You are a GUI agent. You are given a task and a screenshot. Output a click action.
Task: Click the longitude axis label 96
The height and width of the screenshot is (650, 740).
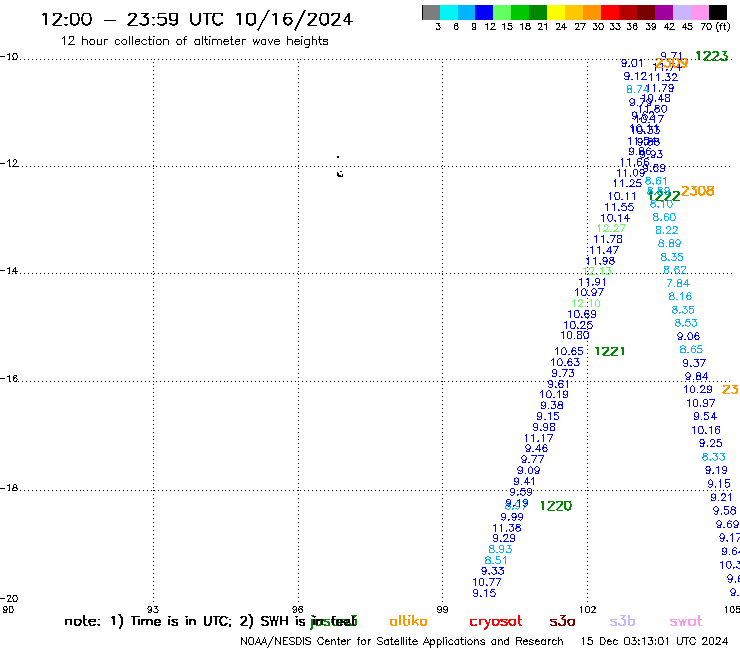(x=297, y=609)
